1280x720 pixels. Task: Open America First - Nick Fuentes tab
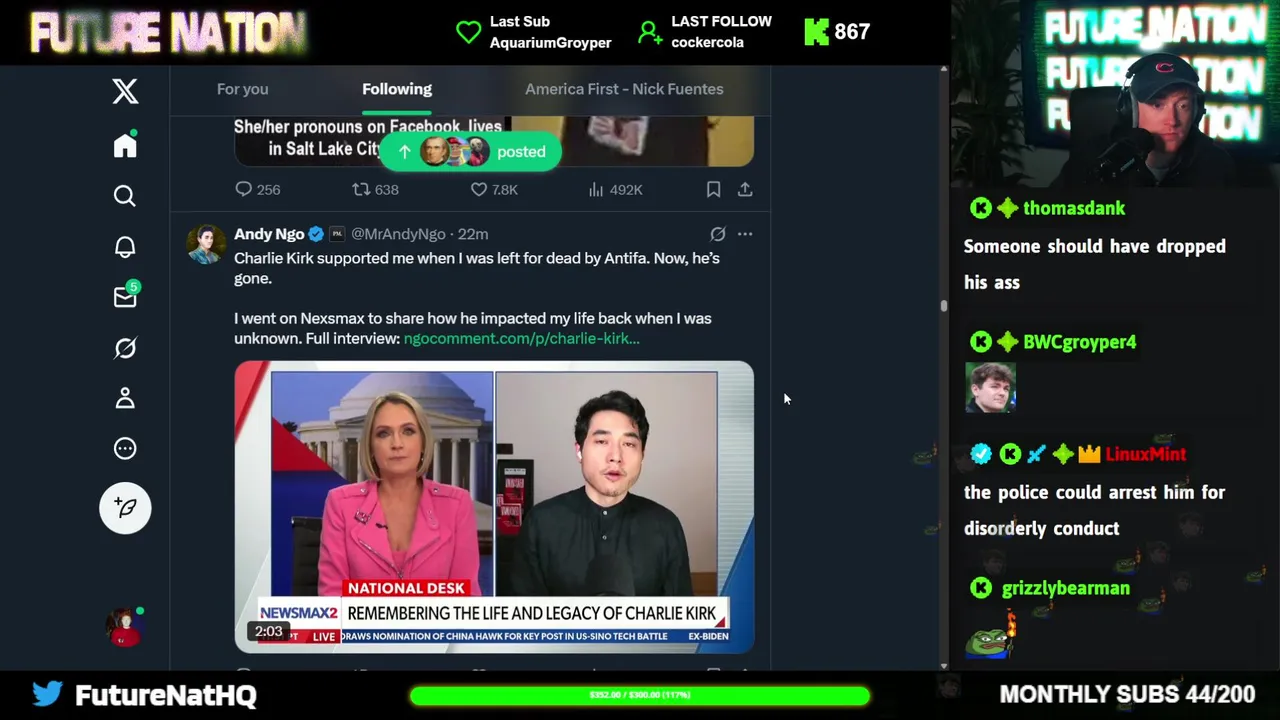tap(624, 89)
